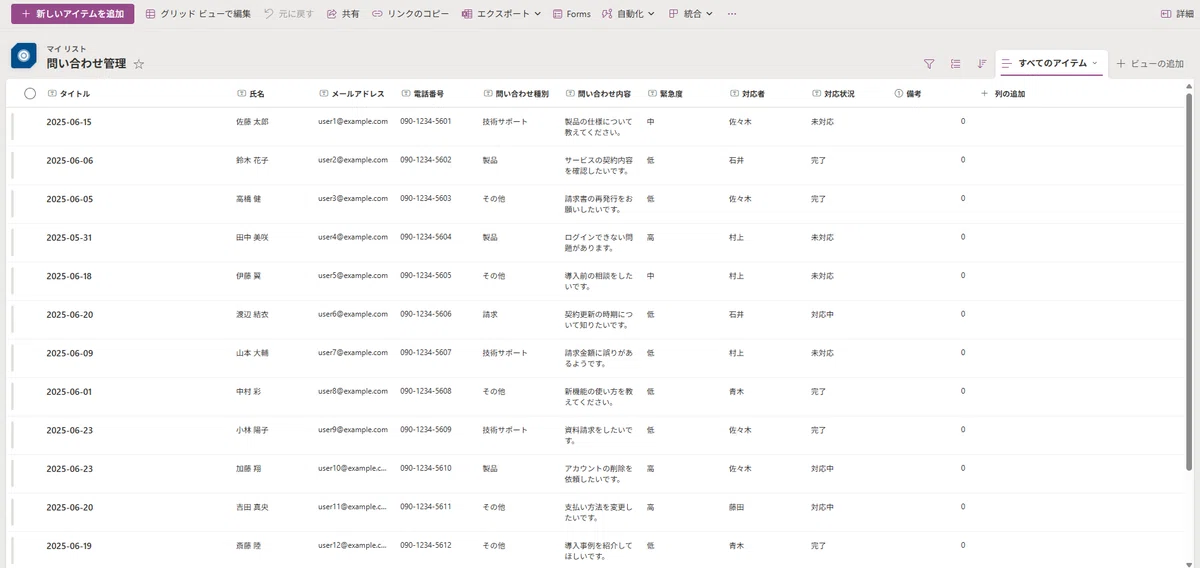Click the name 田中 美咲
This screenshot has width=1200, height=568.
251,237
